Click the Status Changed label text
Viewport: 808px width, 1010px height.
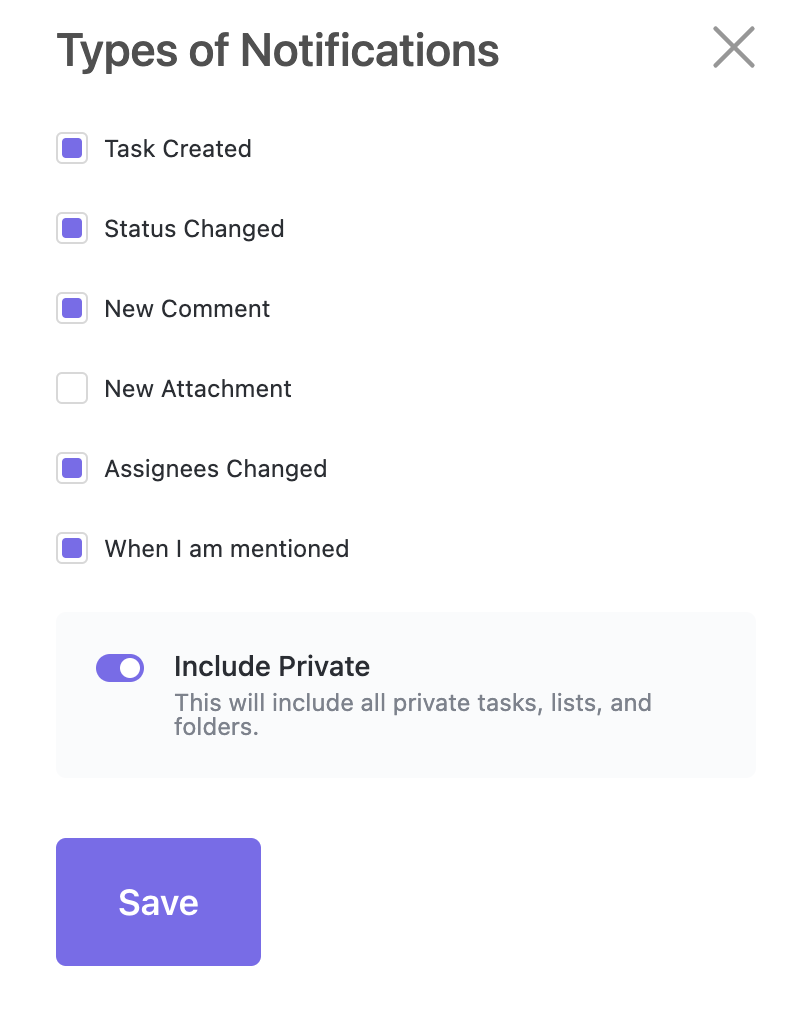coord(194,229)
